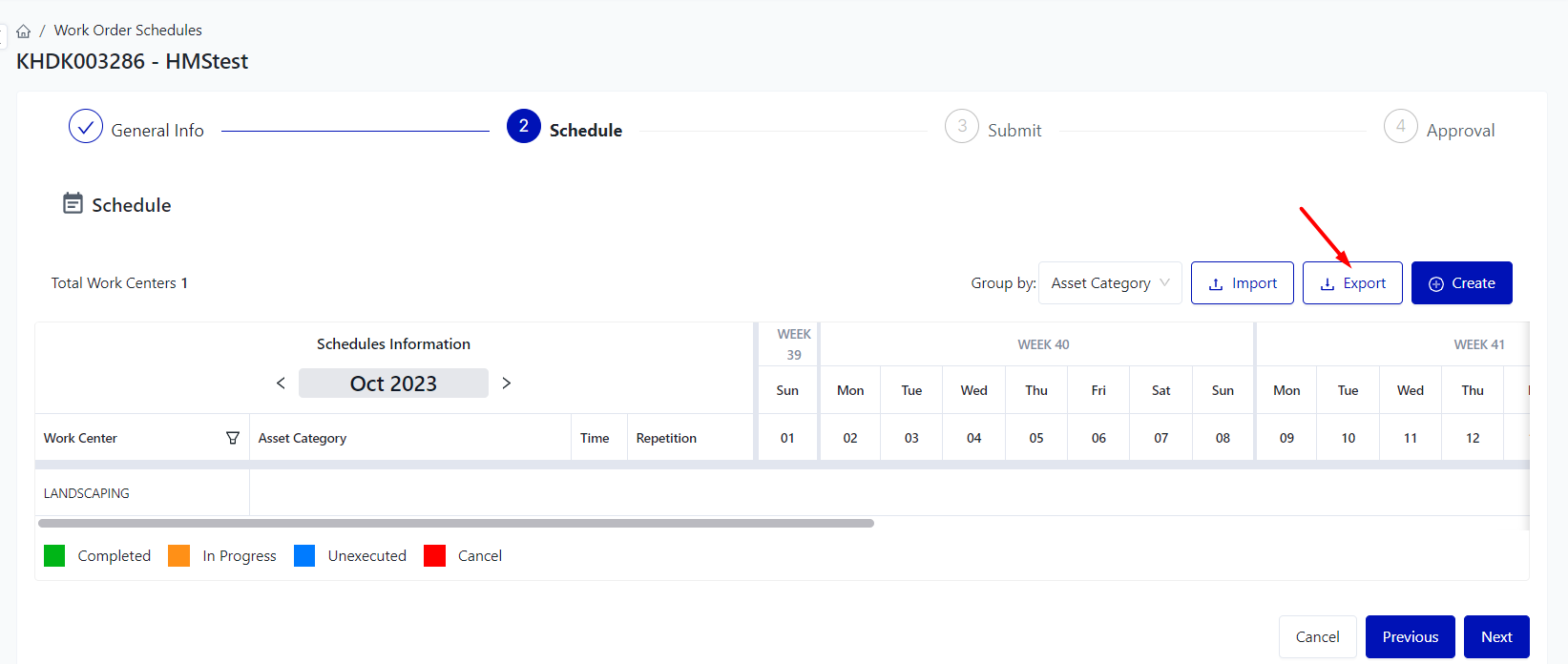Click step 4 Approval circle
Viewport: 1568px width, 664px height.
(1400, 126)
